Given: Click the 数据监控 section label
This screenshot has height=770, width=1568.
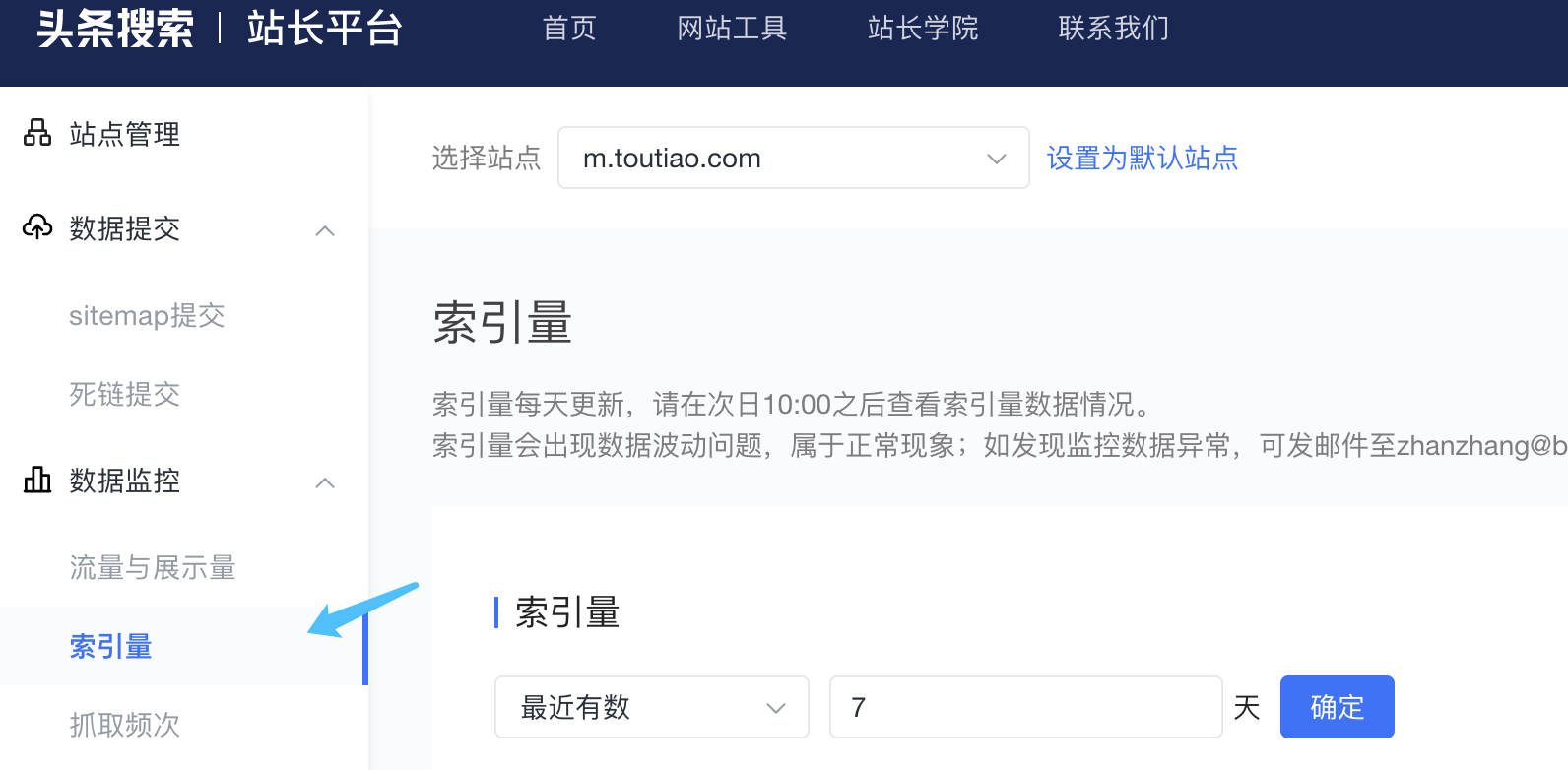Looking at the screenshot, I should [x=125, y=481].
